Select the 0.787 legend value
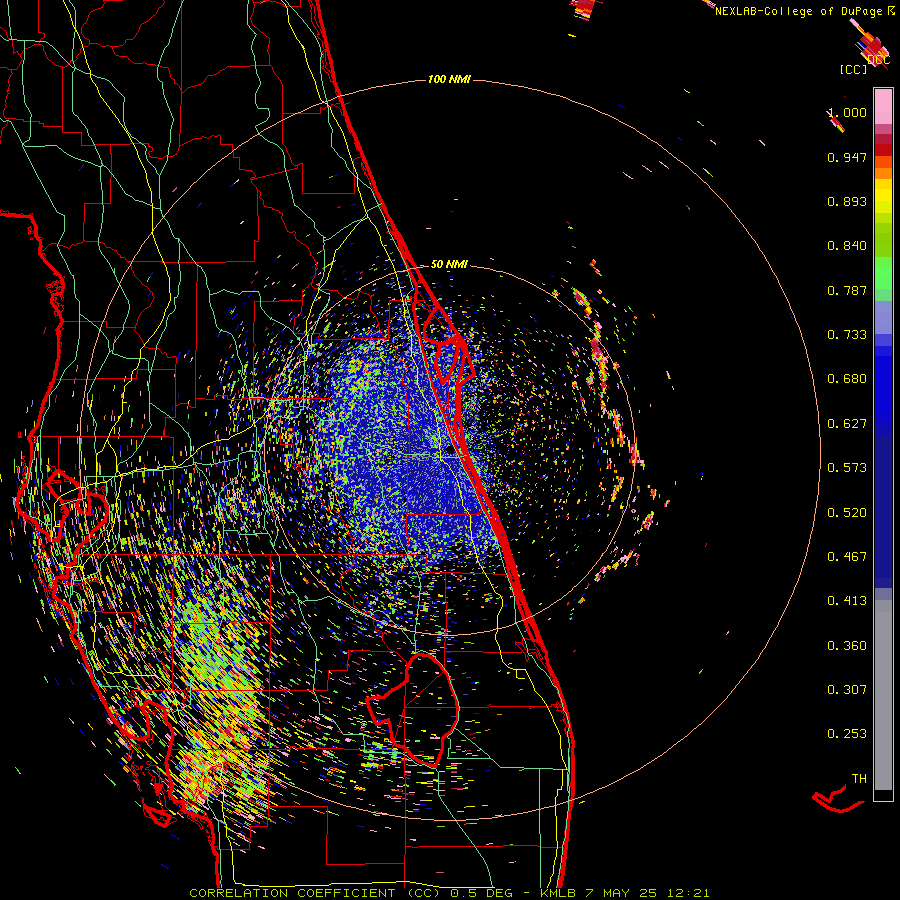This screenshot has width=900, height=900. pos(847,290)
